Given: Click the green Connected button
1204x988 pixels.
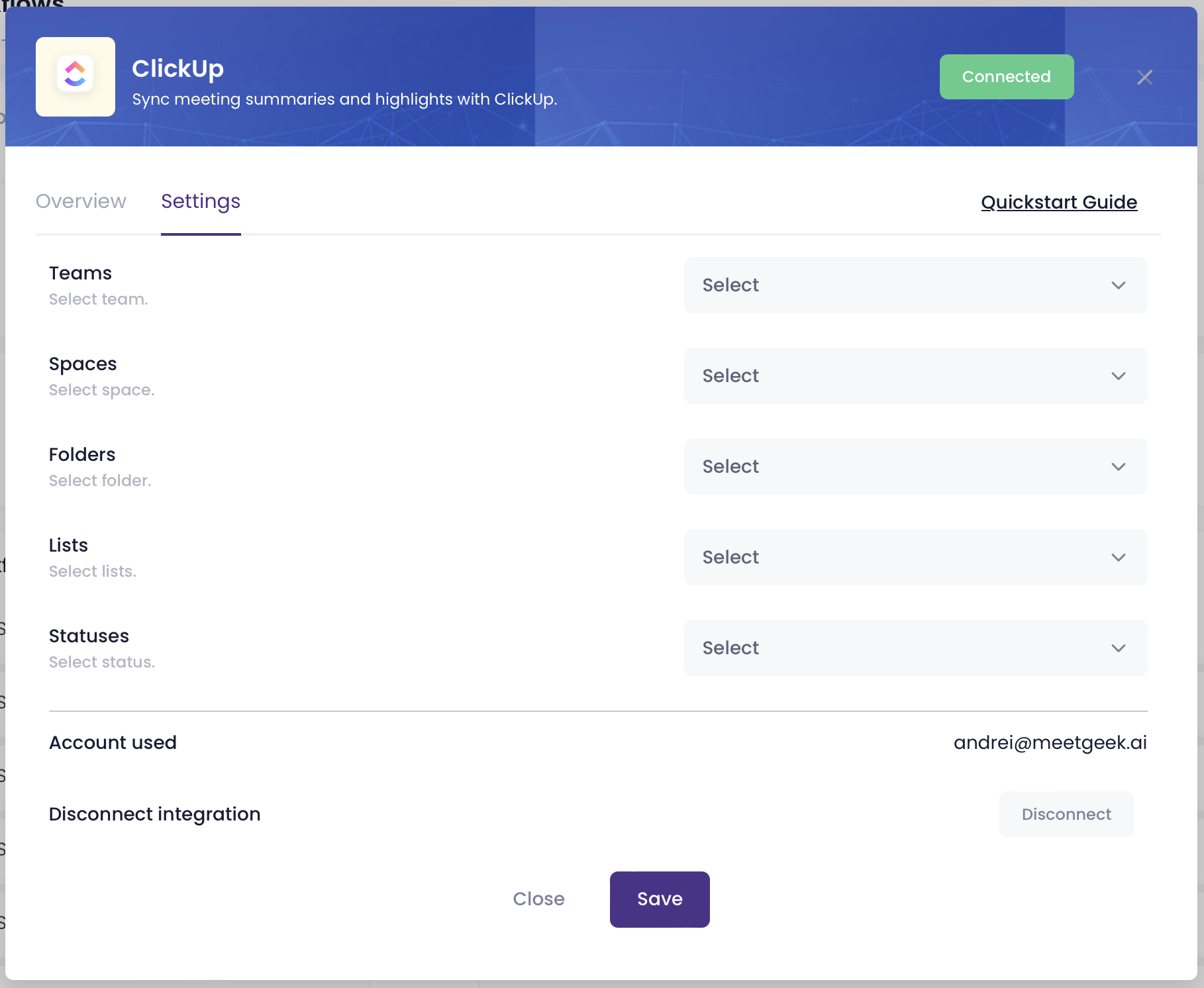Looking at the screenshot, I should [x=1006, y=77].
